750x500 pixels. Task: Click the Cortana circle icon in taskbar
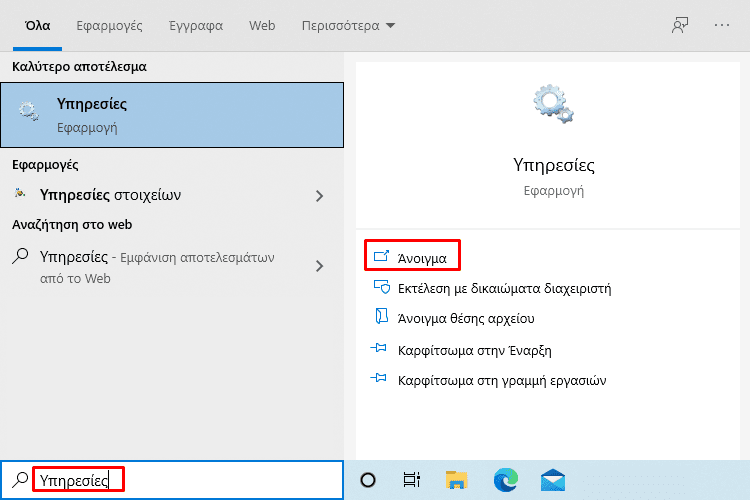pyautogui.click(x=368, y=479)
